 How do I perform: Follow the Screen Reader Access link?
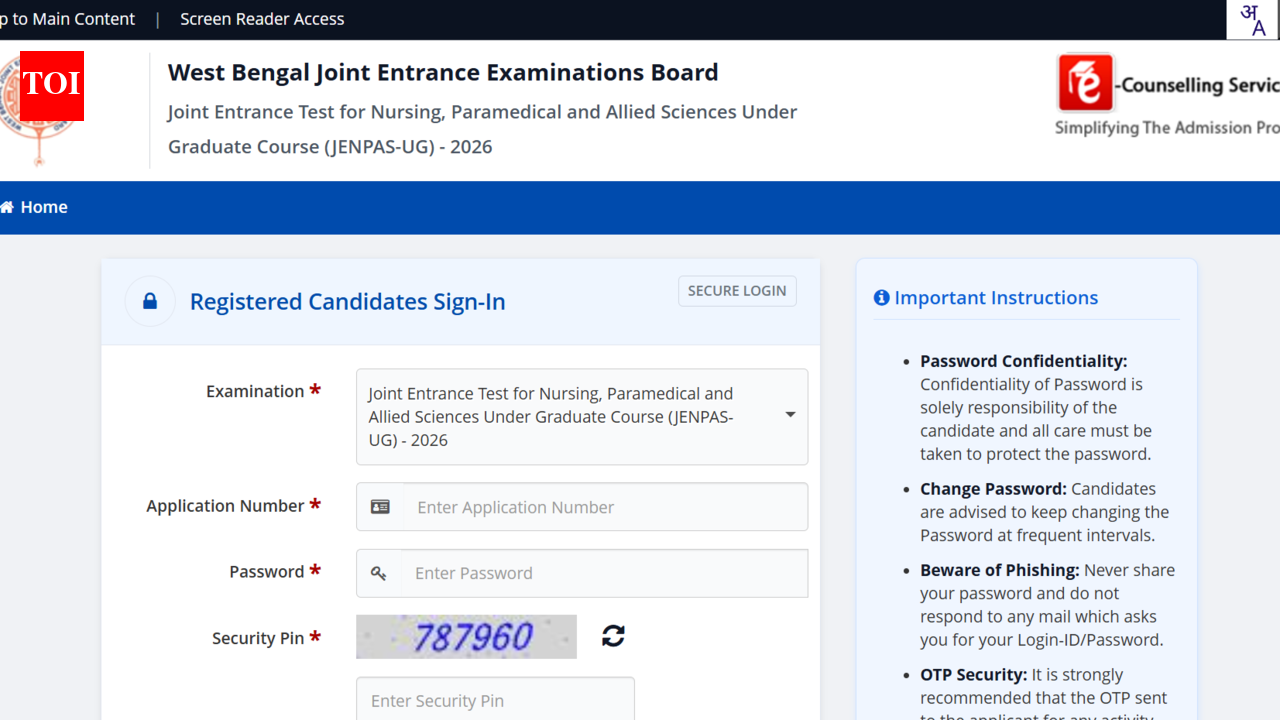262,19
